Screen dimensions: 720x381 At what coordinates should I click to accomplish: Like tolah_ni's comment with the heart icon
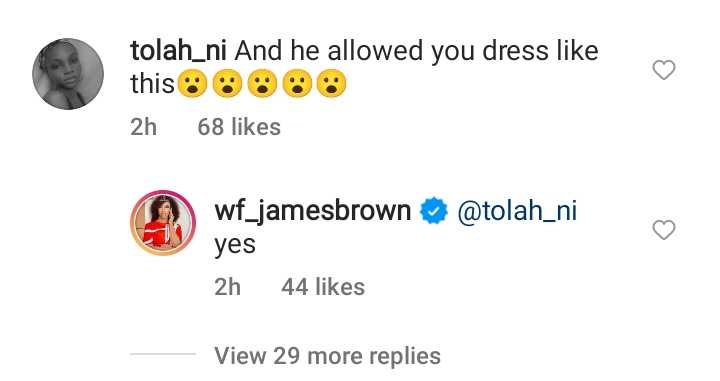click(664, 70)
